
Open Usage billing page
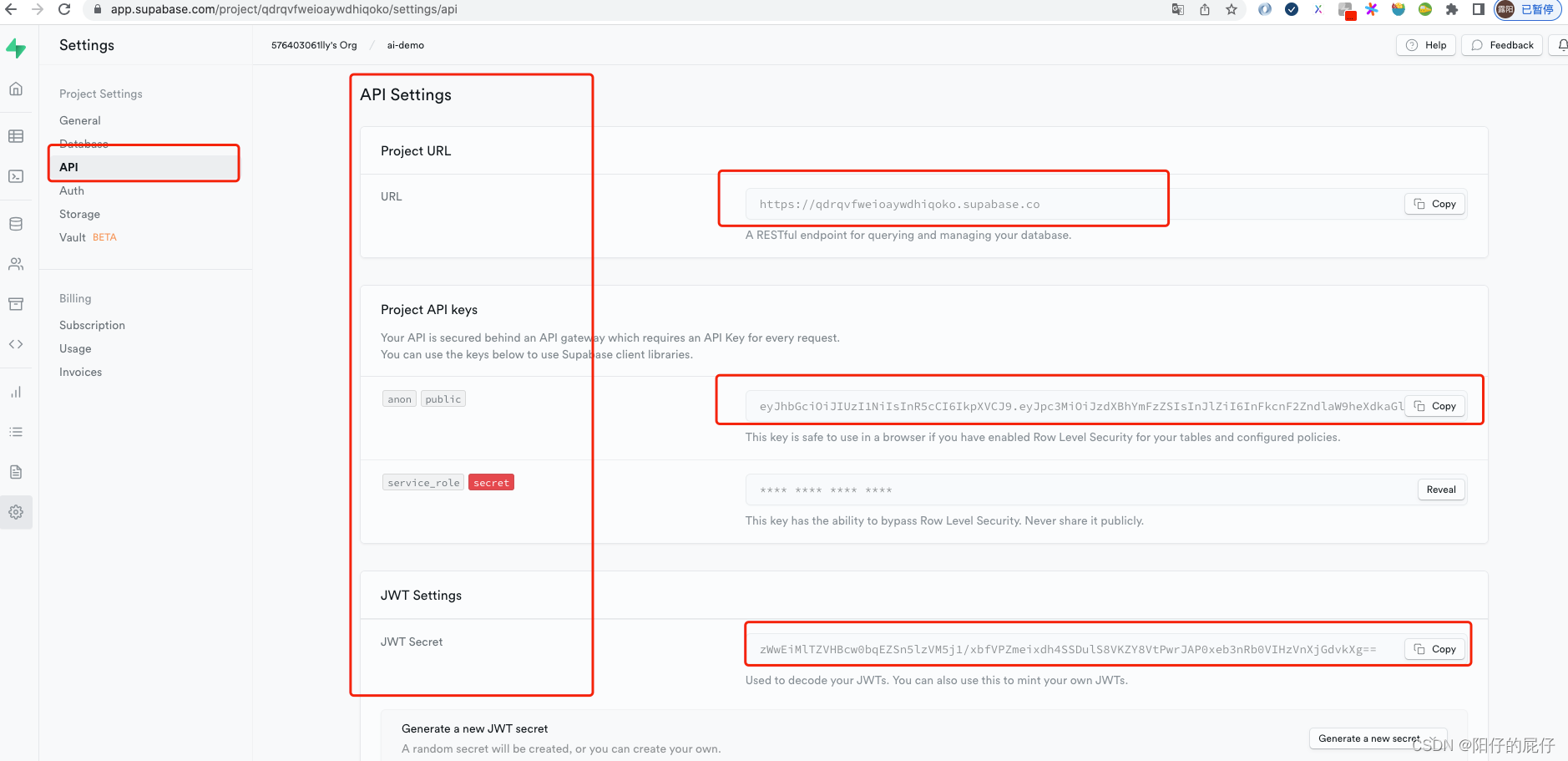pyautogui.click(x=75, y=348)
